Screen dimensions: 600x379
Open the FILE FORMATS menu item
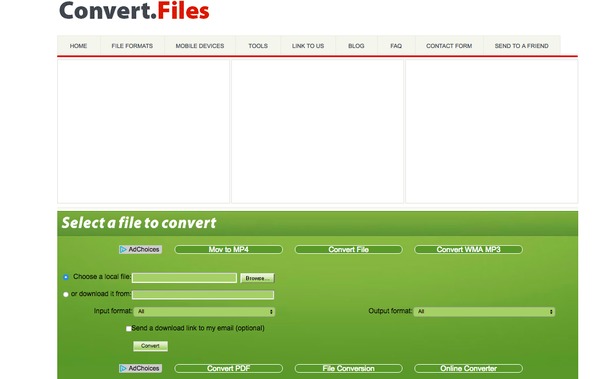(x=132, y=46)
